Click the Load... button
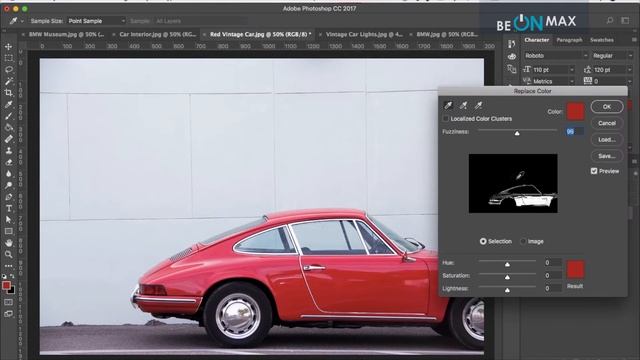Image resolution: width=640 pixels, height=360 pixels. click(607, 140)
